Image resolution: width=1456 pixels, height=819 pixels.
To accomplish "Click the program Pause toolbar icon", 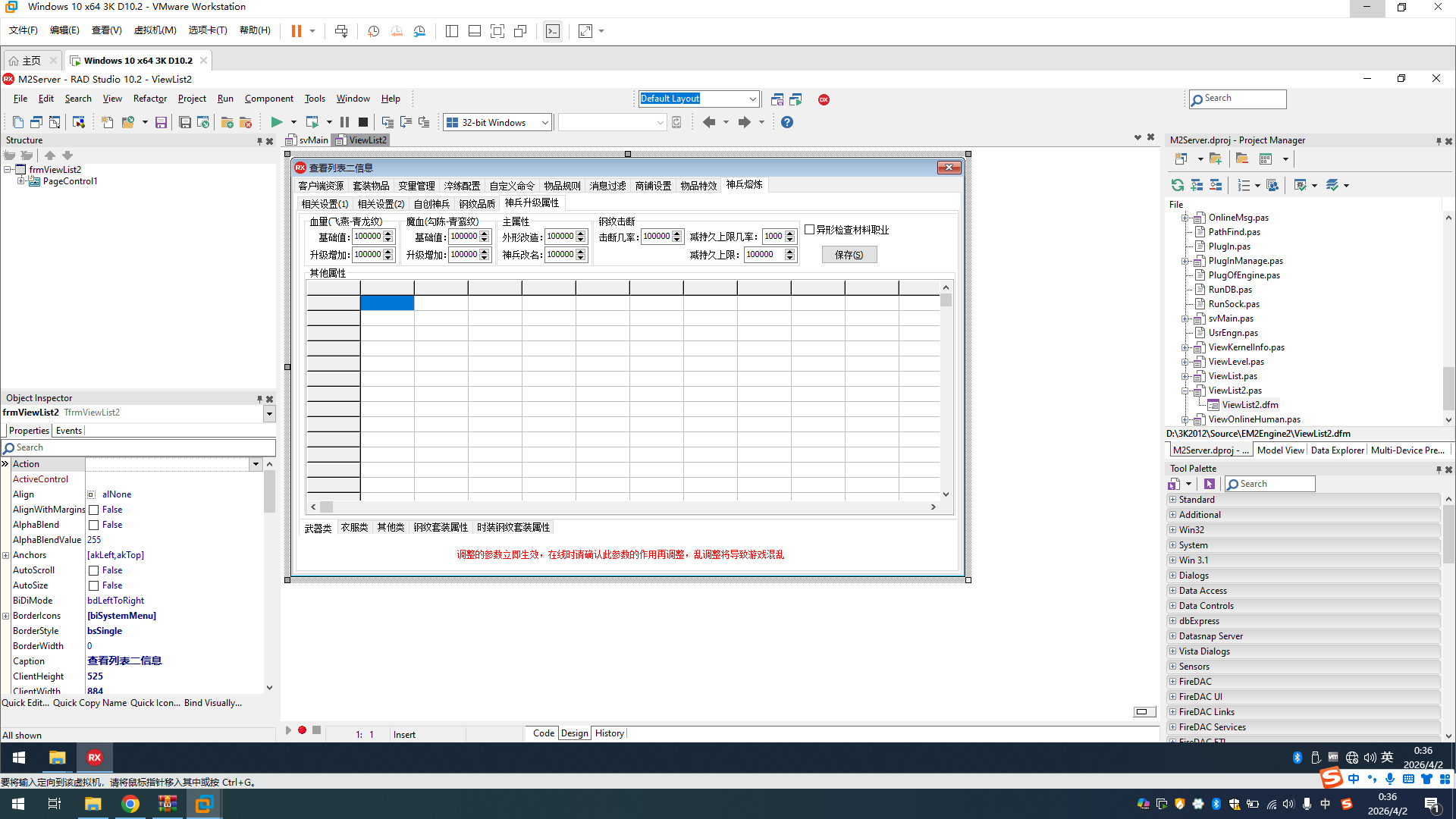I will pos(344,122).
